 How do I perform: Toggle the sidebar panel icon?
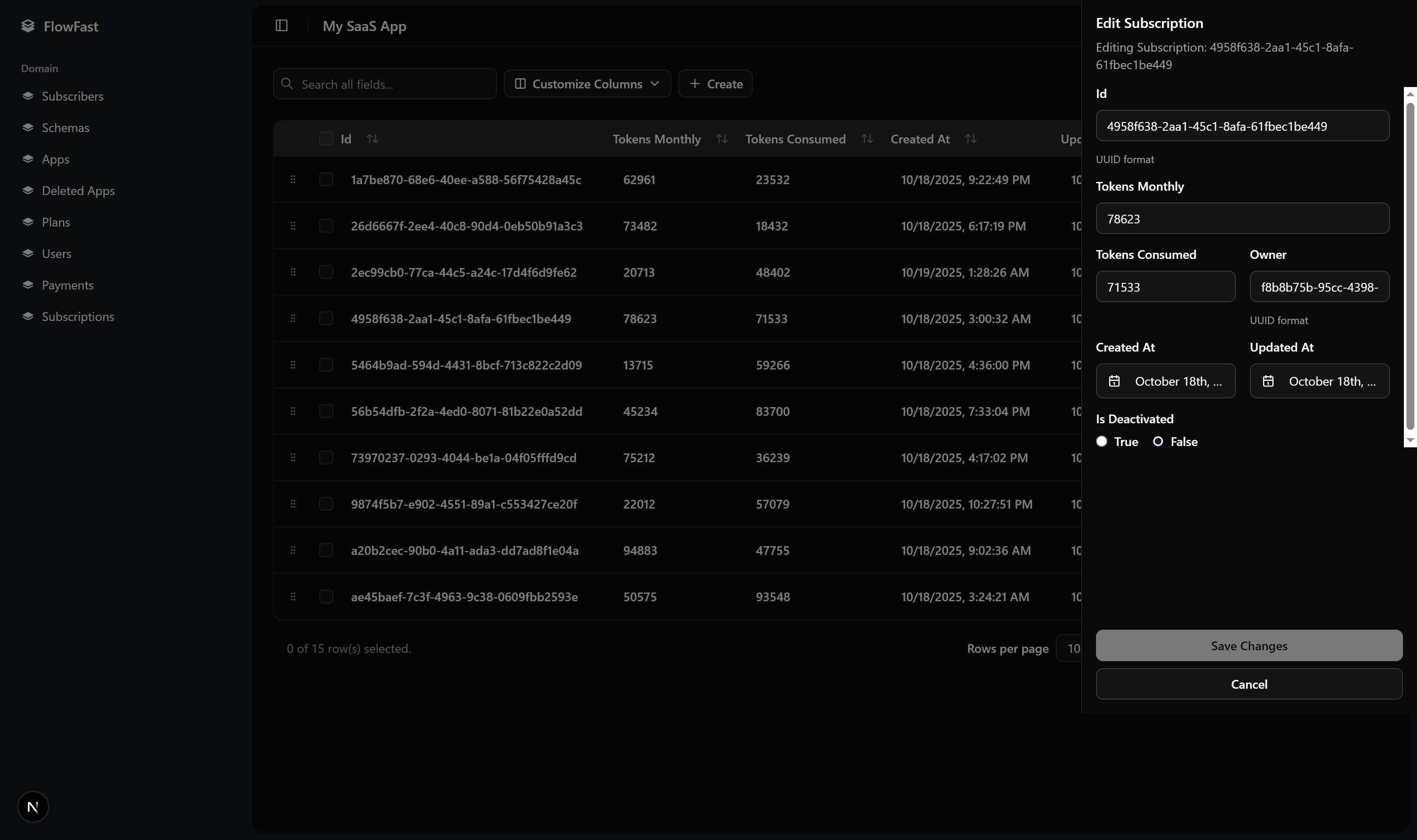pyautogui.click(x=281, y=25)
